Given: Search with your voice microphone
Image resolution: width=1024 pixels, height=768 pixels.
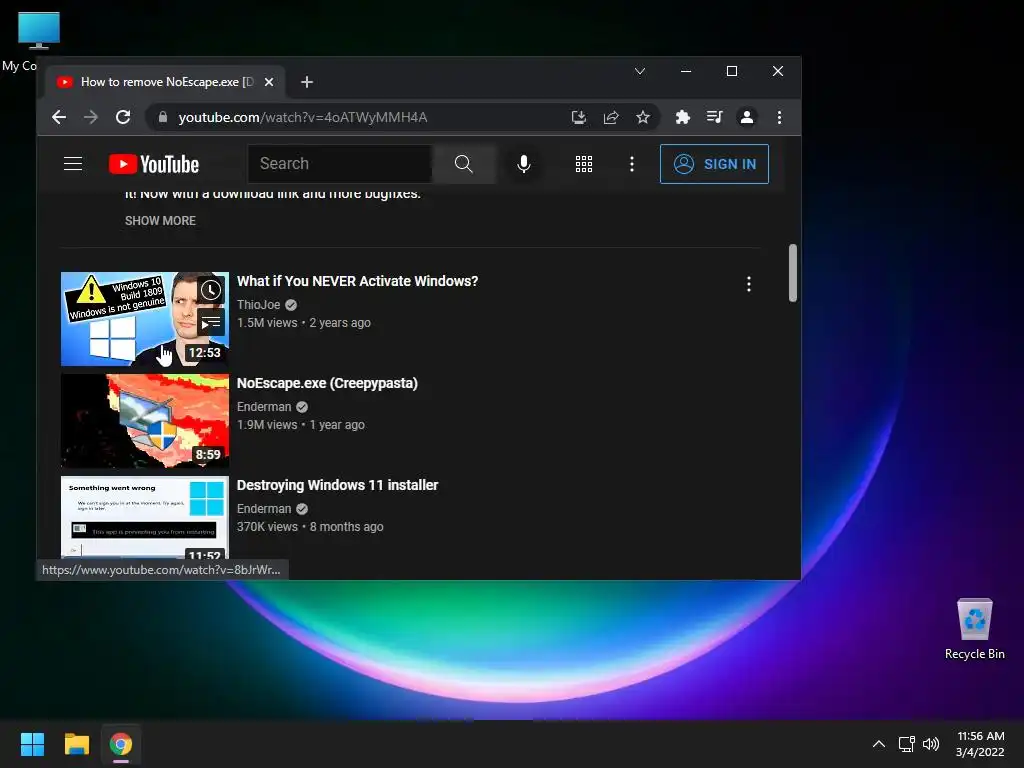Looking at the screenshot, I should pos(524,163).
